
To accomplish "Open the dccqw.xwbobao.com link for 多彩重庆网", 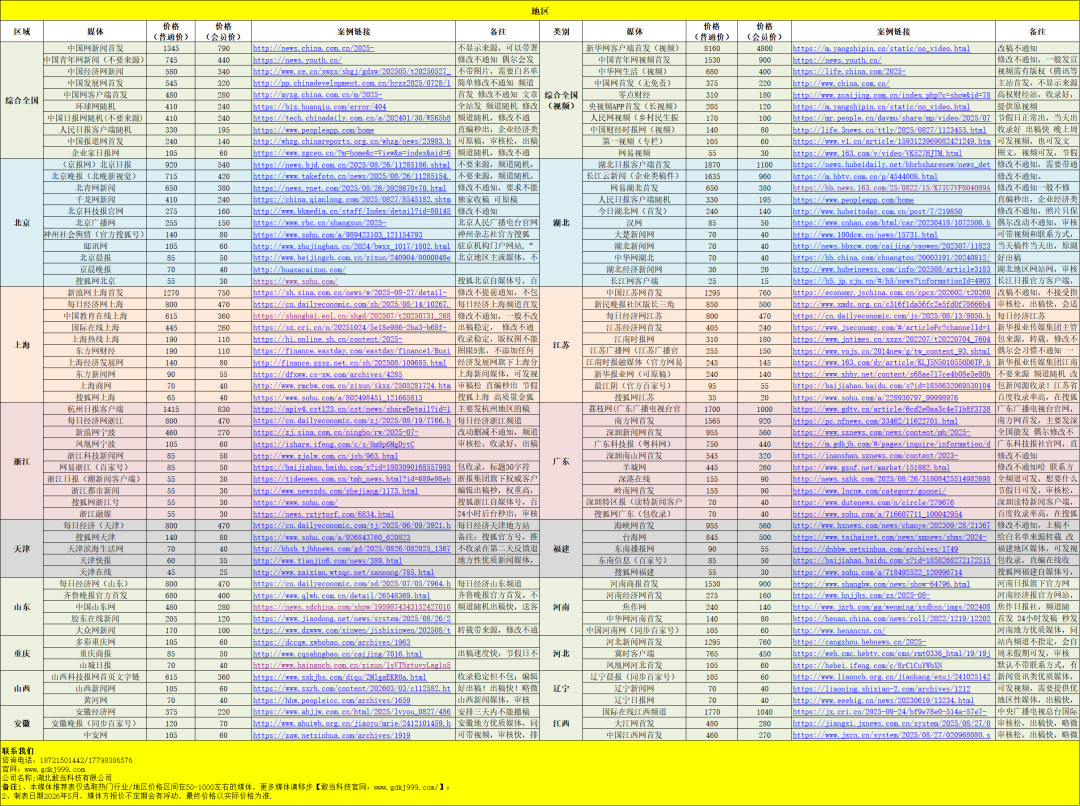I will click(331, 642).
